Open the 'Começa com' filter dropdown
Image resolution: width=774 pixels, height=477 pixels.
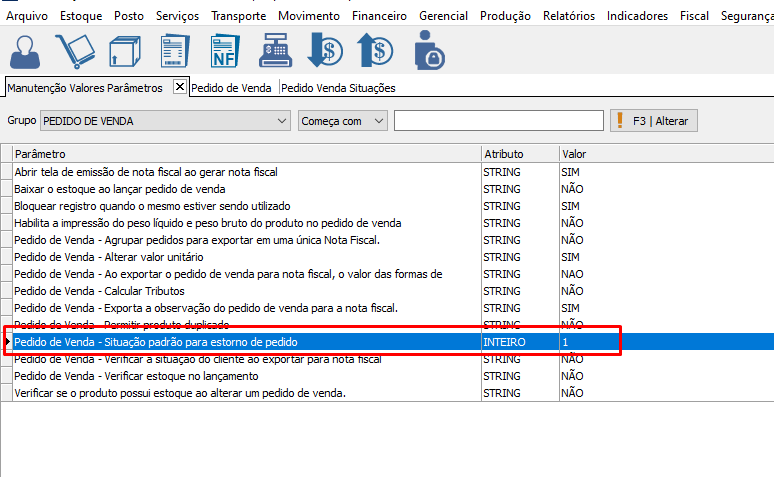pos(378,121)
